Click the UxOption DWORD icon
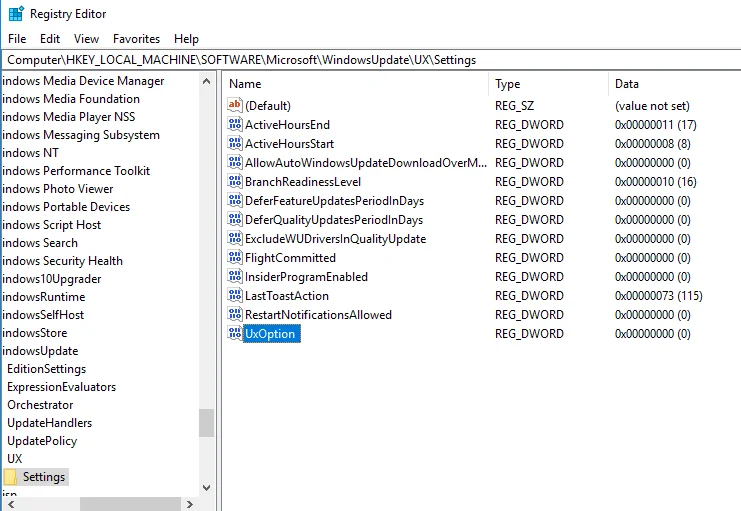Image resolution: width=741 pixels, height=511 pixels. (234, 333)
